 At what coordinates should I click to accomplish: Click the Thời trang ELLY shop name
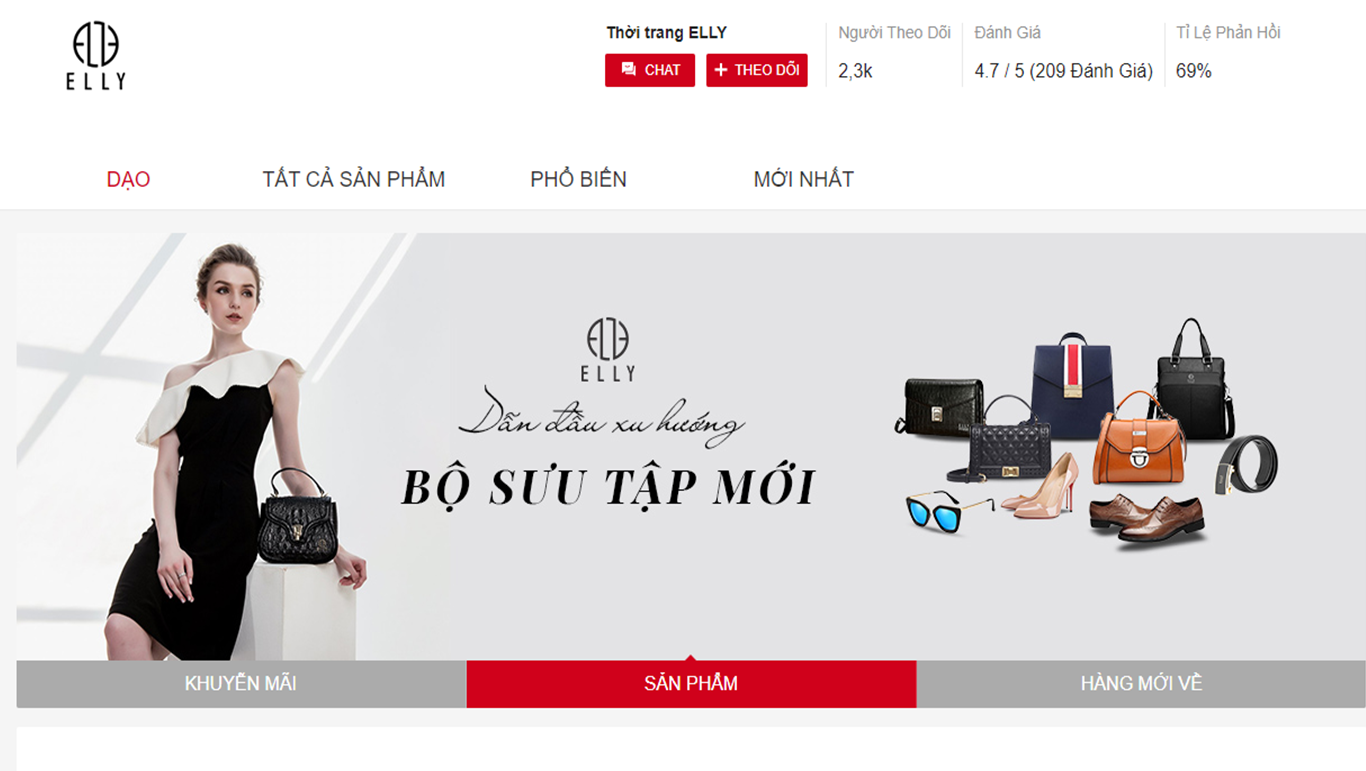coord(666,32)
